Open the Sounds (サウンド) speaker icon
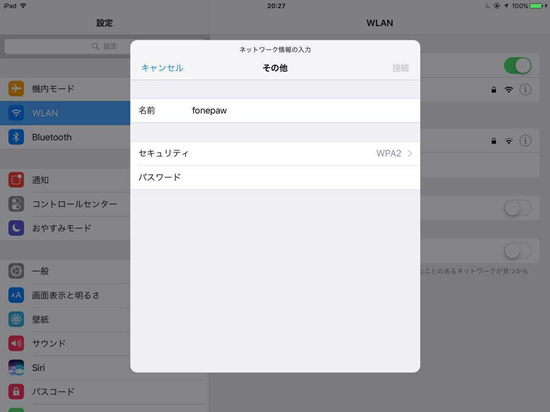Viewport: 550px width, 412px height. tap(16, 343)
